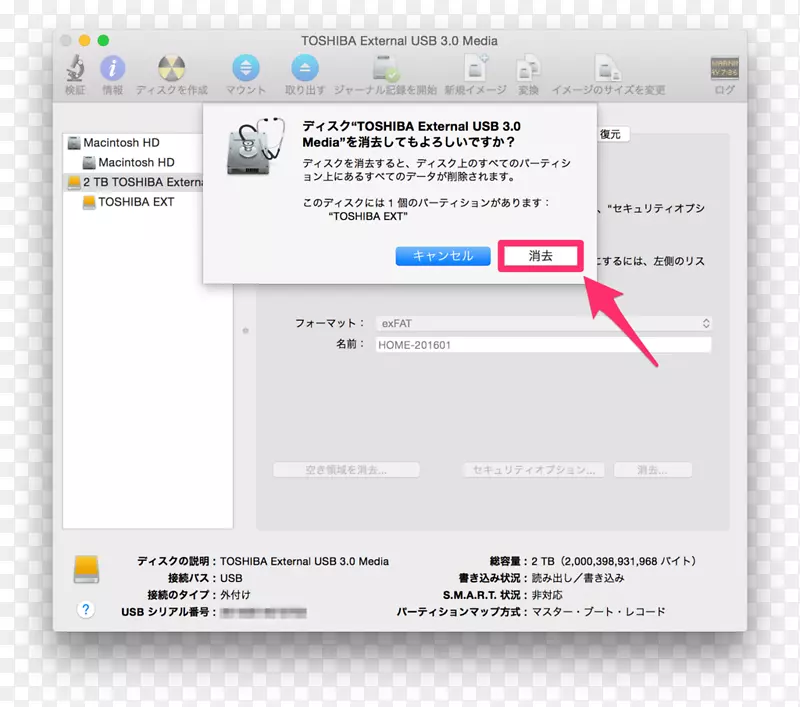The image size is (800, 707).
Task: Eject the disk using 取り出す icon
Action: click(x=304, y=70)
